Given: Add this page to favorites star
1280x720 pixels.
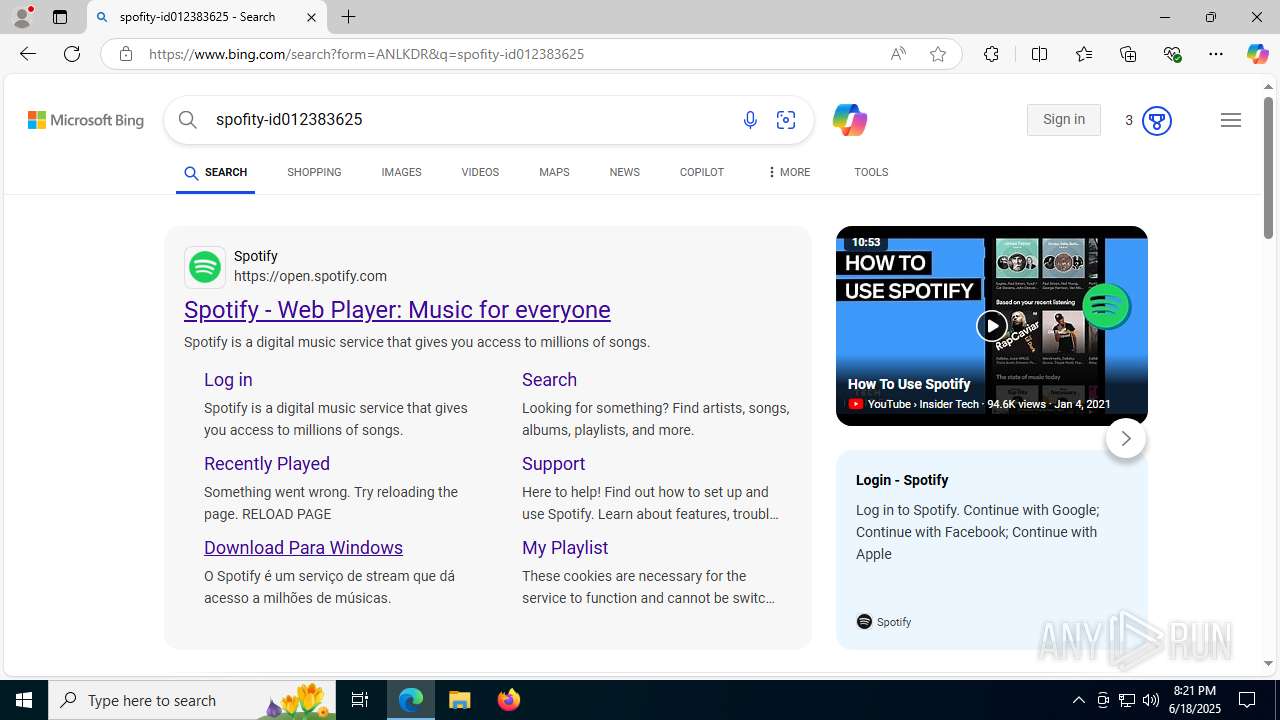Looking at the screenshot, I should [938, 54].
